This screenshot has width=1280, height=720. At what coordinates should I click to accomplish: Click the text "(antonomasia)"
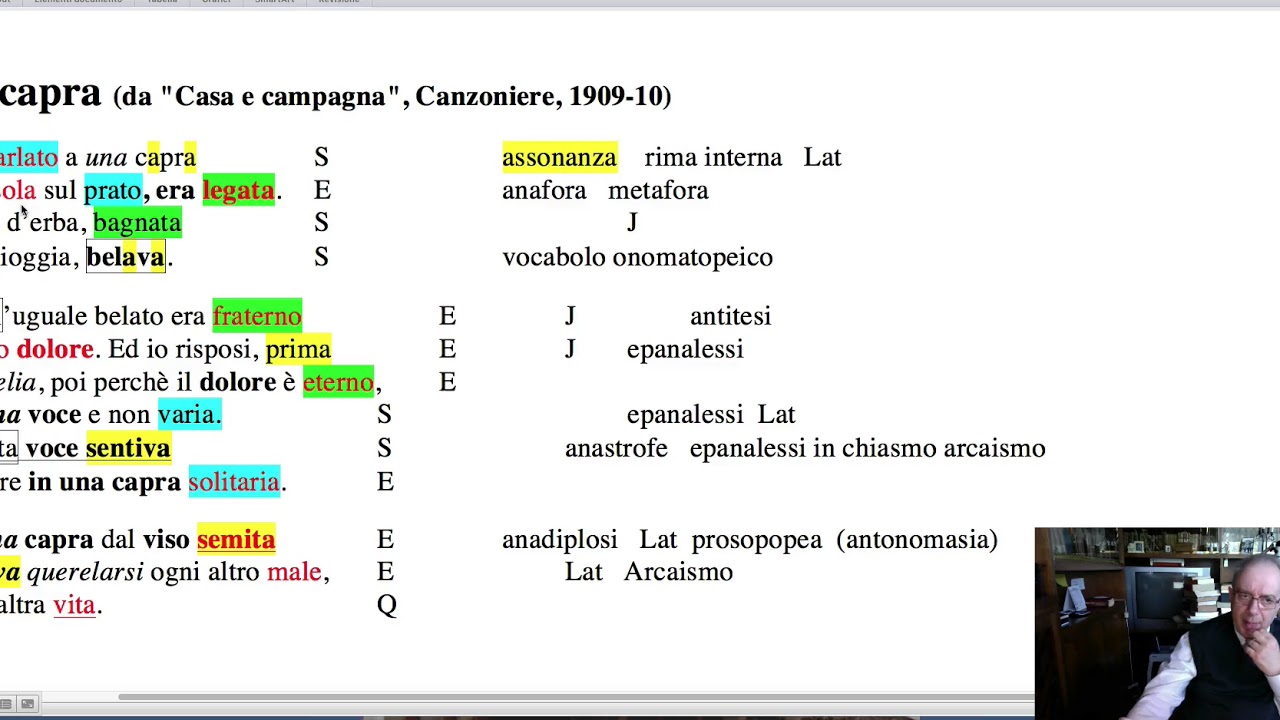pos(916,539)
